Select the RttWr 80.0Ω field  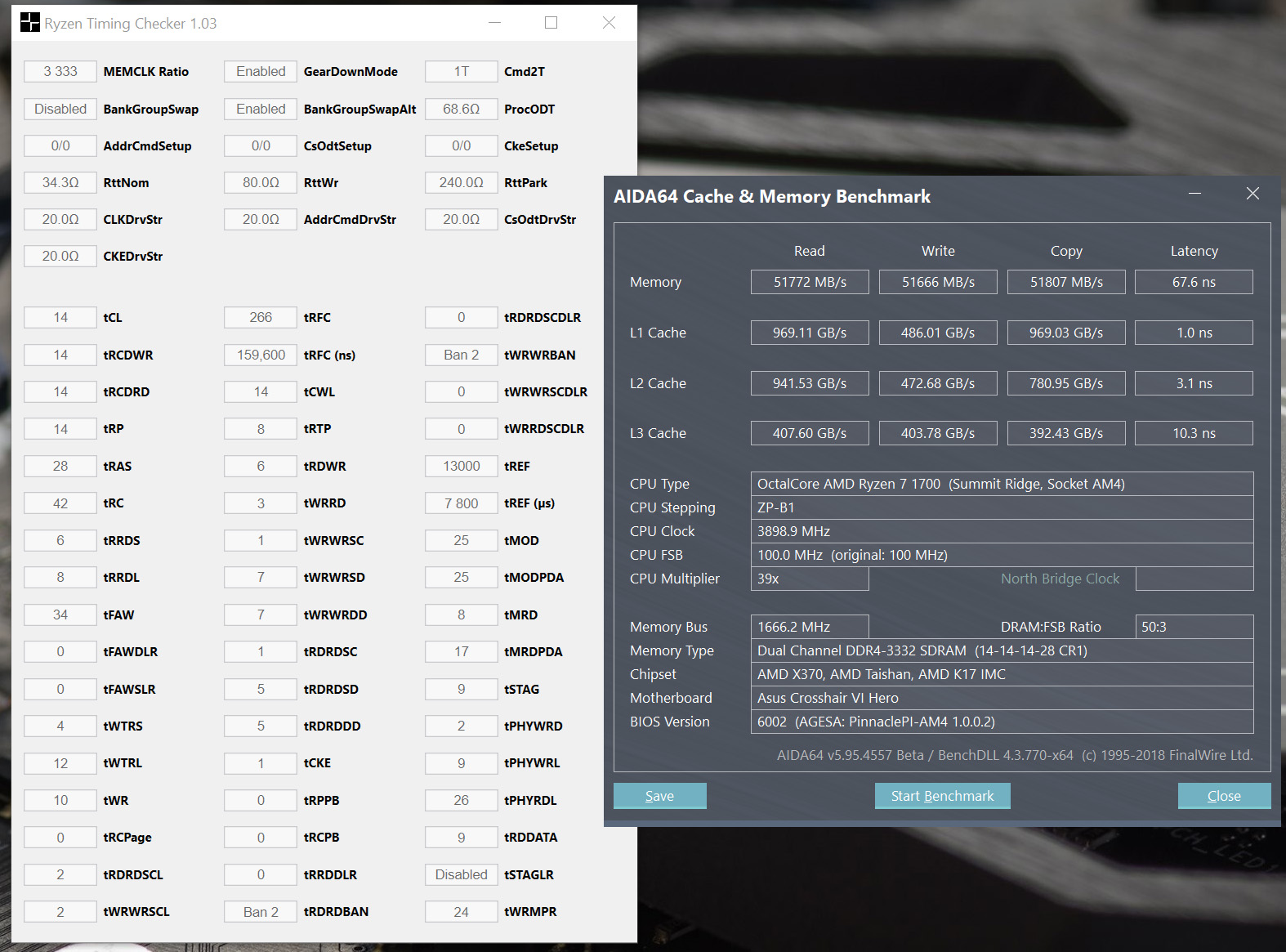click(x=261, y=182)
